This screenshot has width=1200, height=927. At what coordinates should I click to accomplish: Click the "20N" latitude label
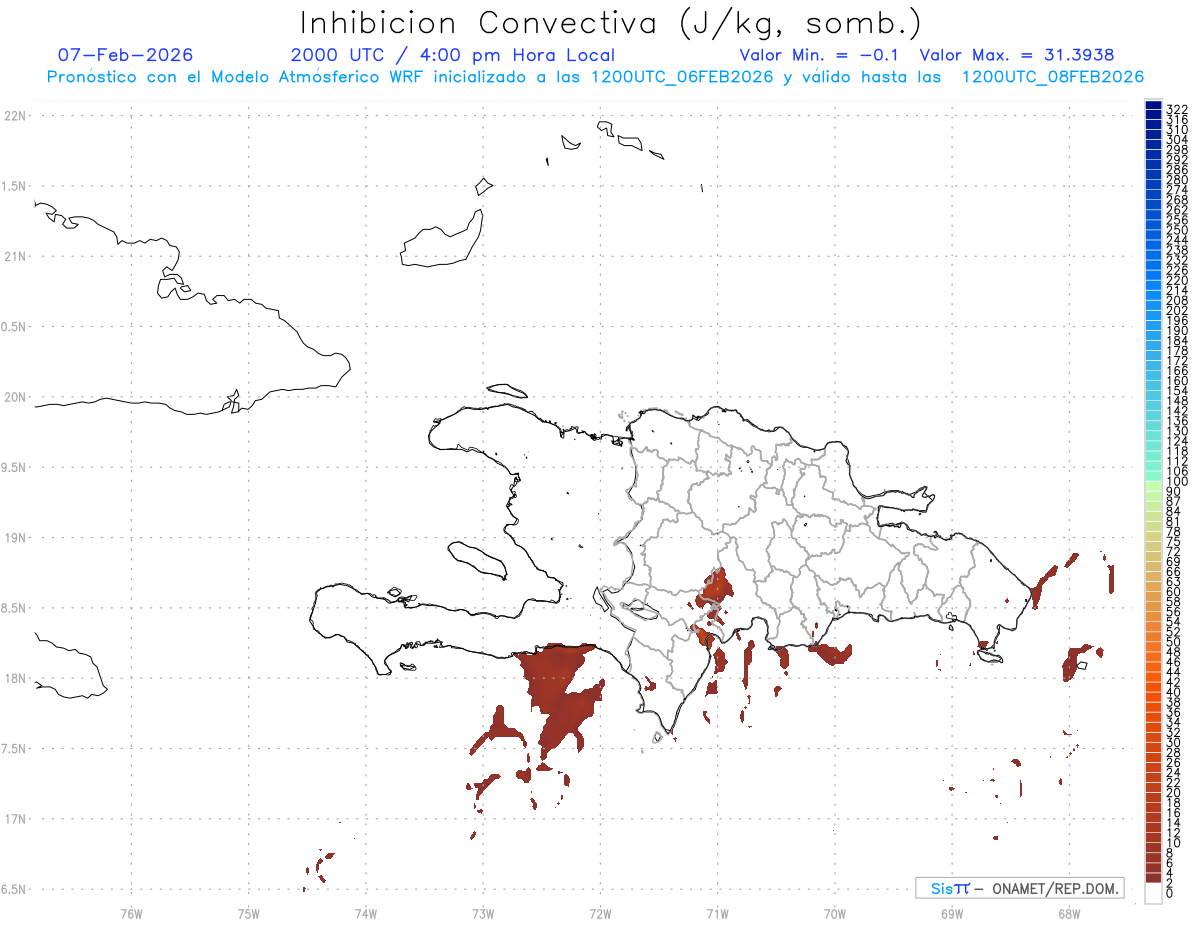15,397
